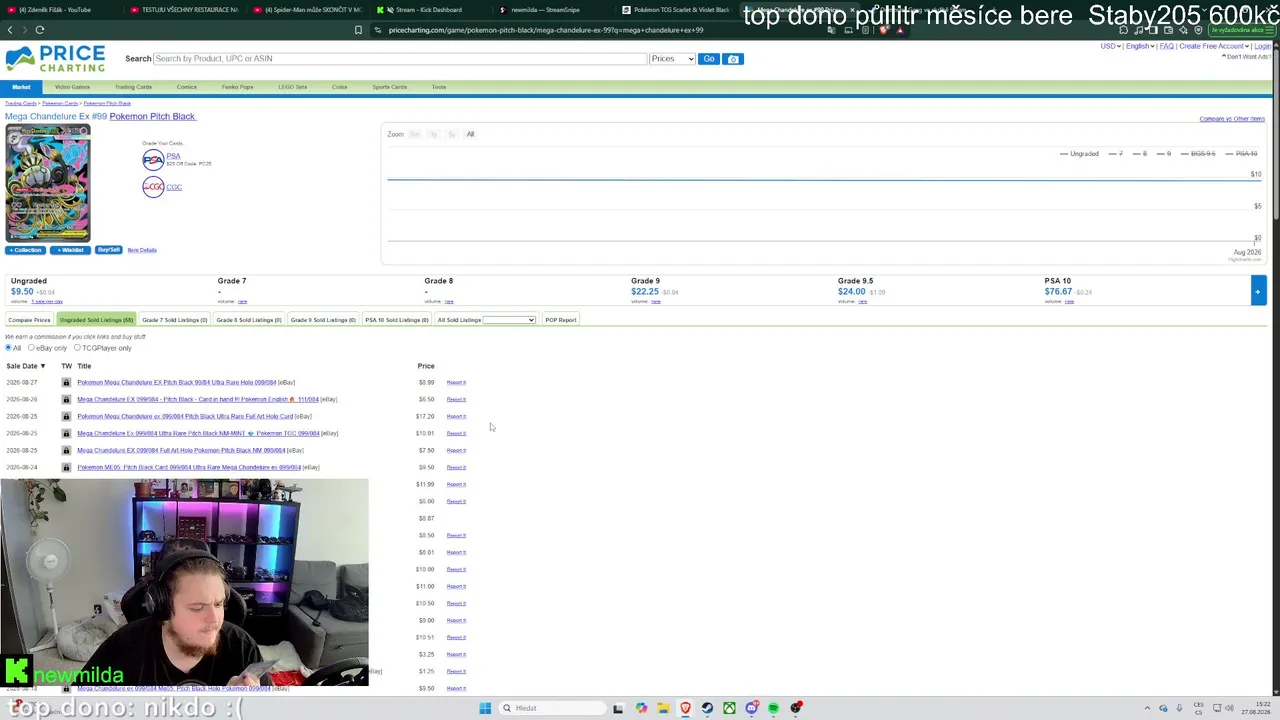Reload the page with the refresh icon
The width and height of the screenshot is (1280, 720).
(x=40, y=30)
